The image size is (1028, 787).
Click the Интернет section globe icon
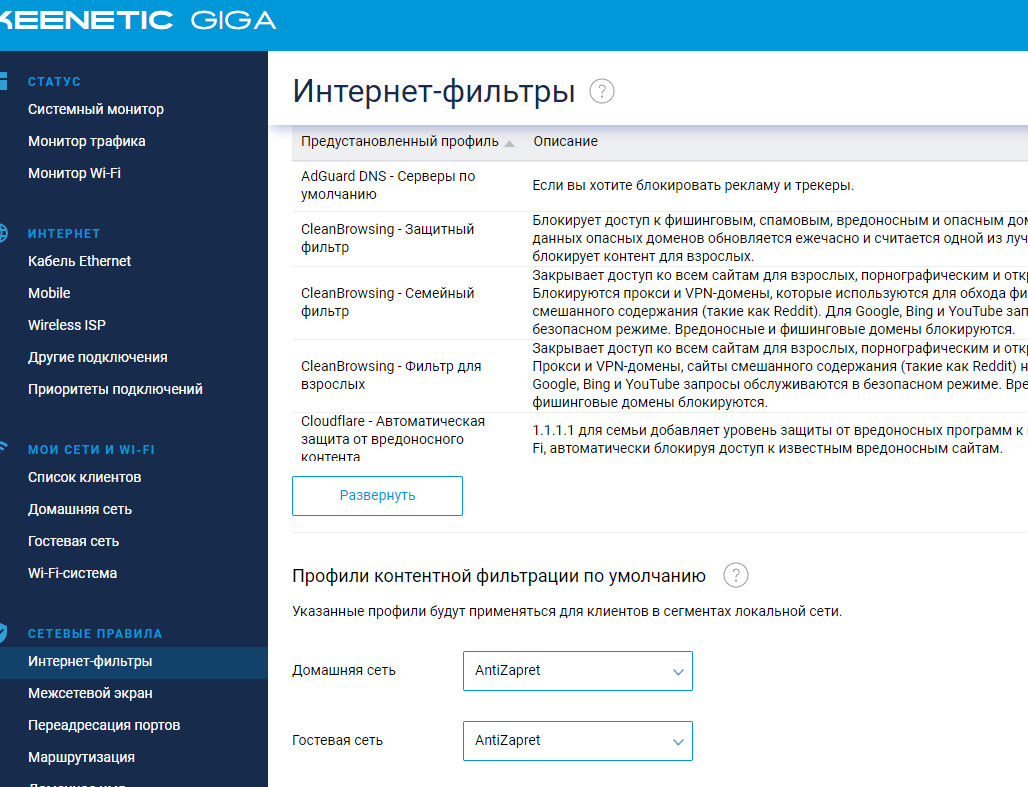(x=3, y=233)
